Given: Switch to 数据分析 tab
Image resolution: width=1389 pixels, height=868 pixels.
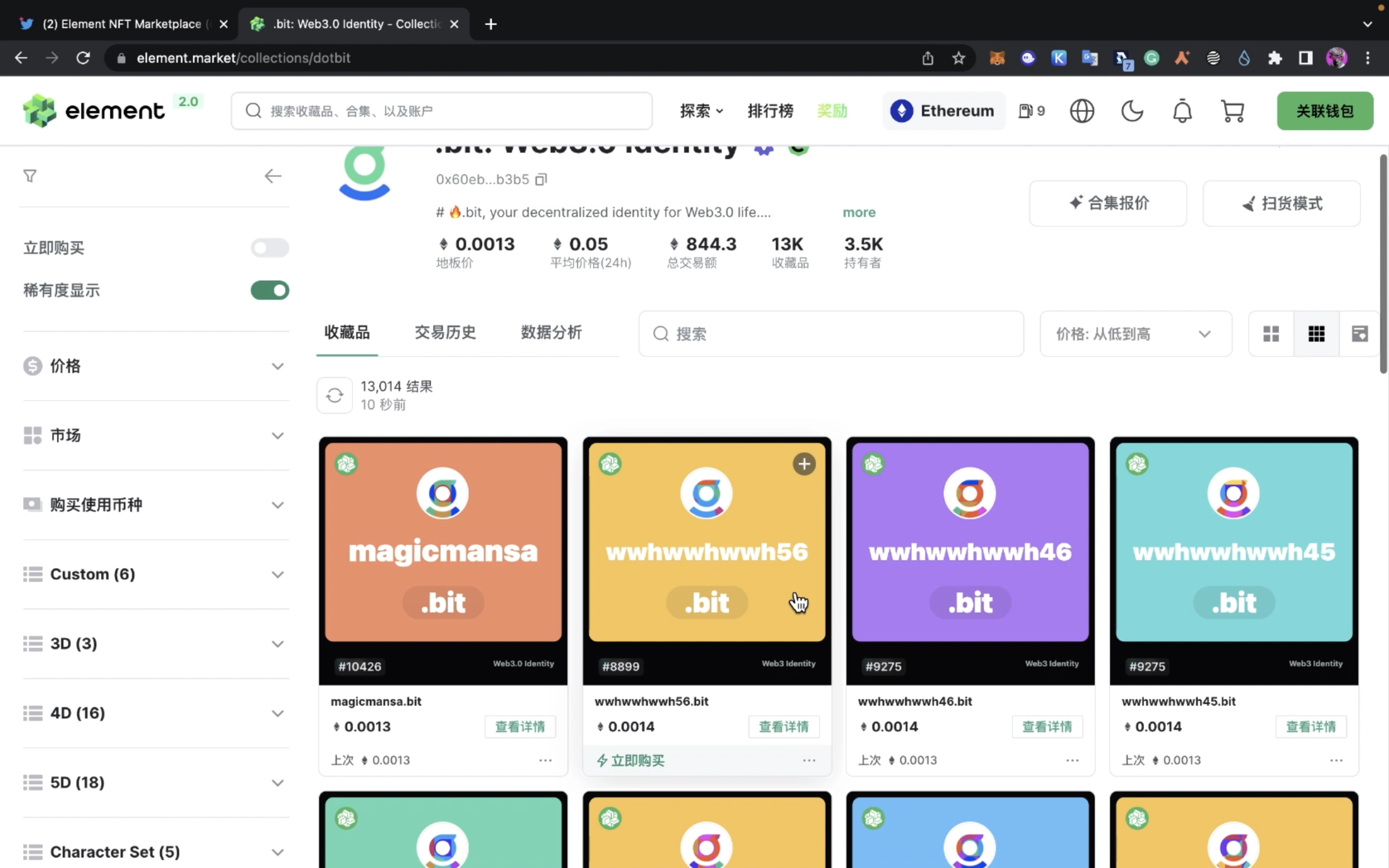Looking at the screenshot, I should pyautogui.click(x=551, y=332).
